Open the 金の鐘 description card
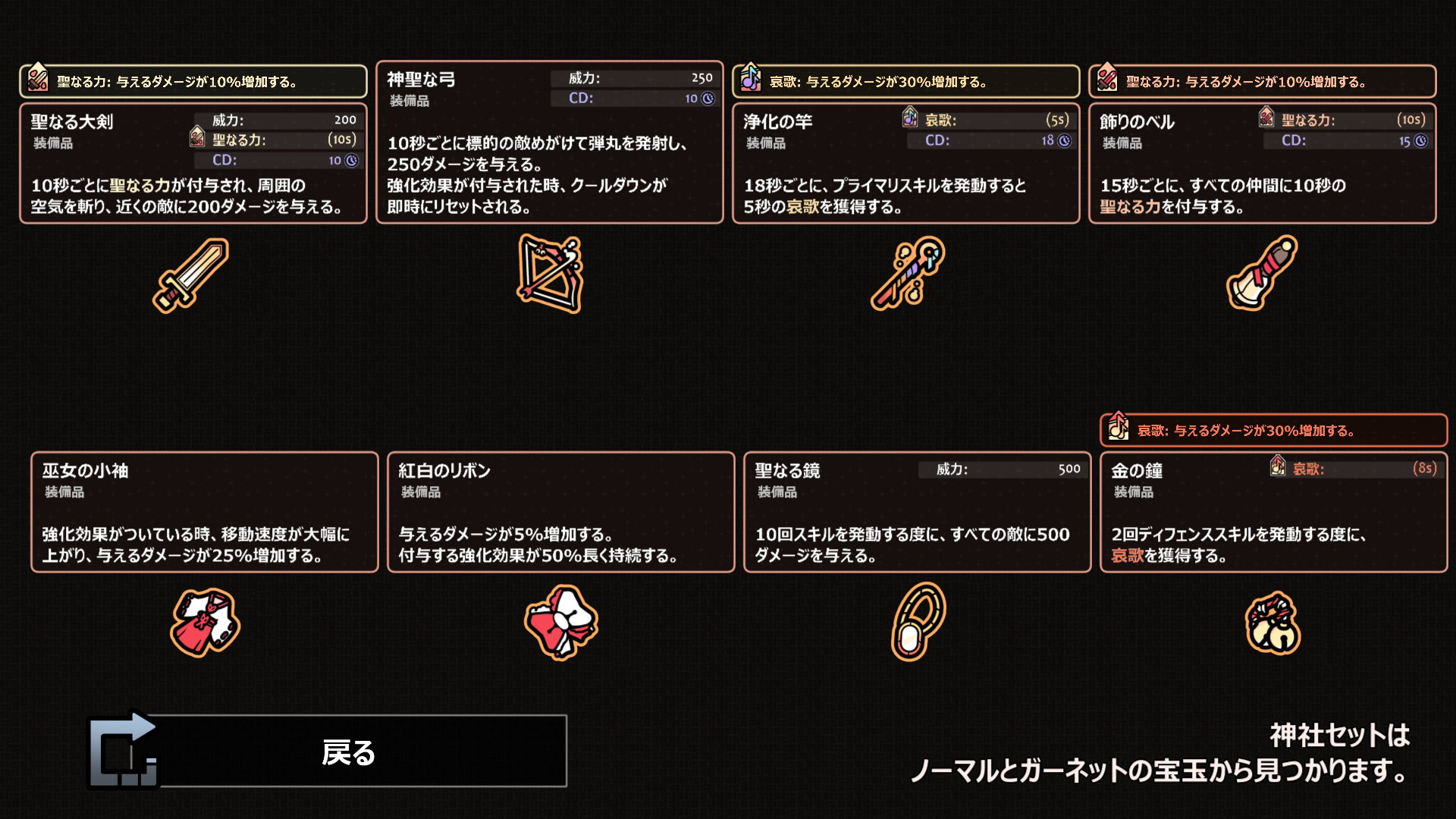Viewport: 1456px width, 819px height. (x=1274, y=512)
